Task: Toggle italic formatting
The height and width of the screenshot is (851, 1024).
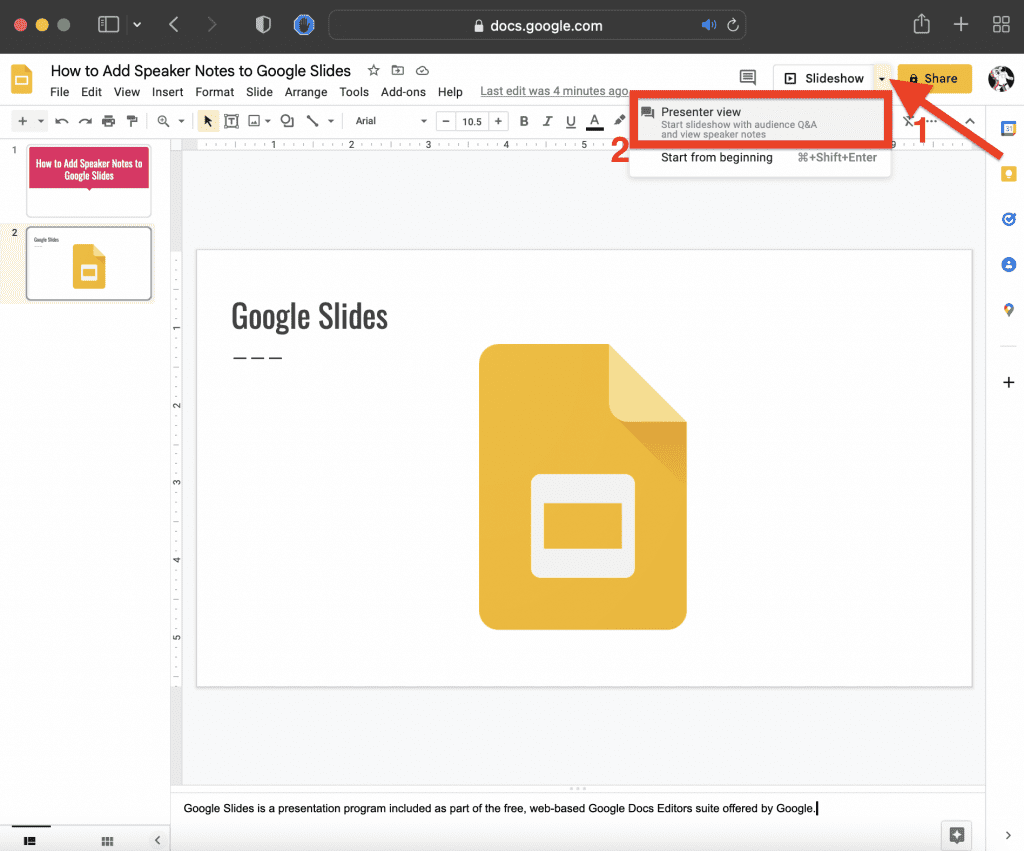Action: [x=547, y=121]
